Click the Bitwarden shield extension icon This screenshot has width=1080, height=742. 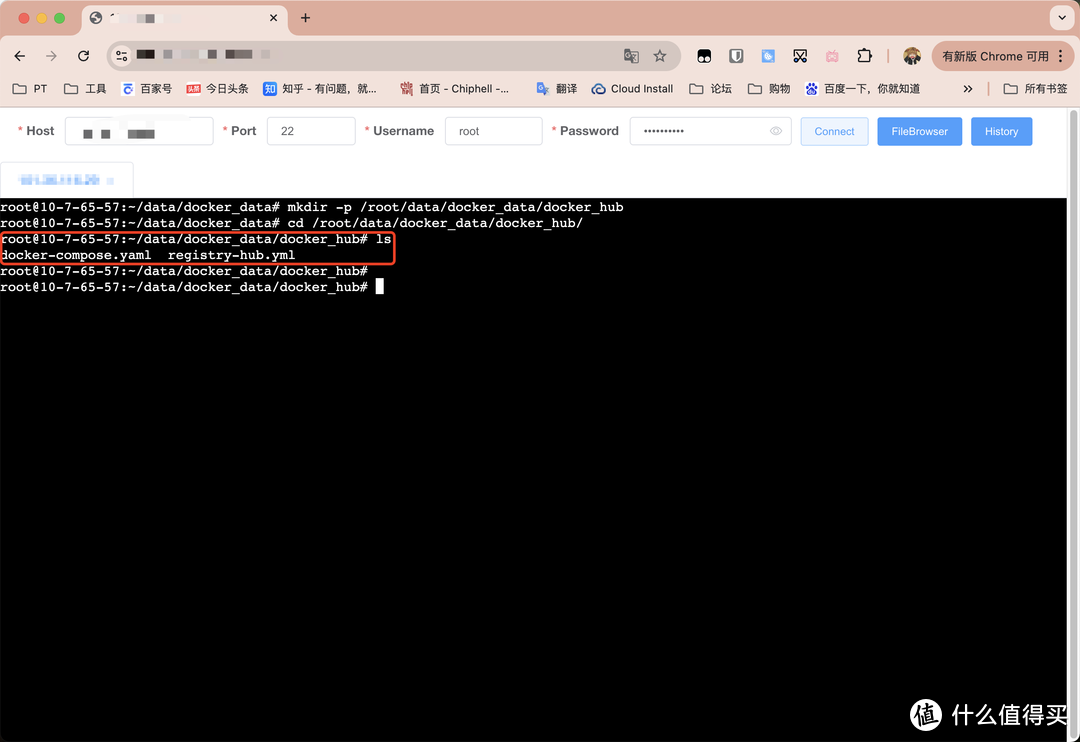[x=736, y=56]
